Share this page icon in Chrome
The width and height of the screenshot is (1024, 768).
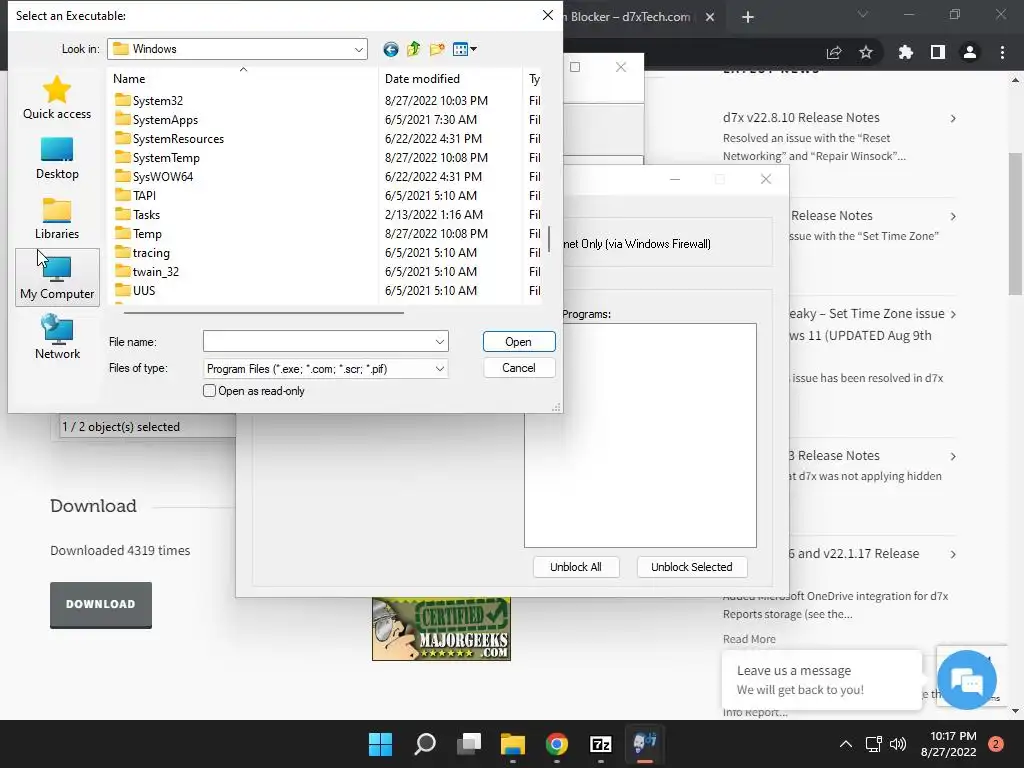click(x=834, y=52)
